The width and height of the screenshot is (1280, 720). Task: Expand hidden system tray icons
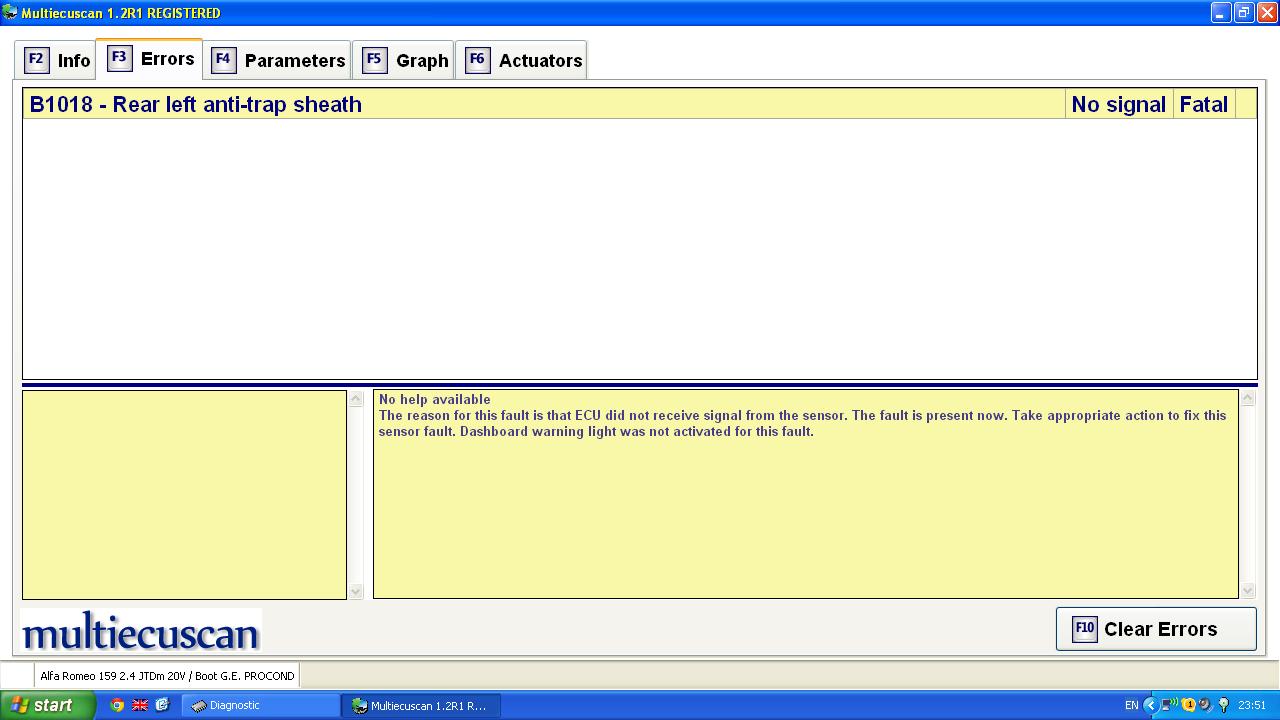click(1150, 705)
